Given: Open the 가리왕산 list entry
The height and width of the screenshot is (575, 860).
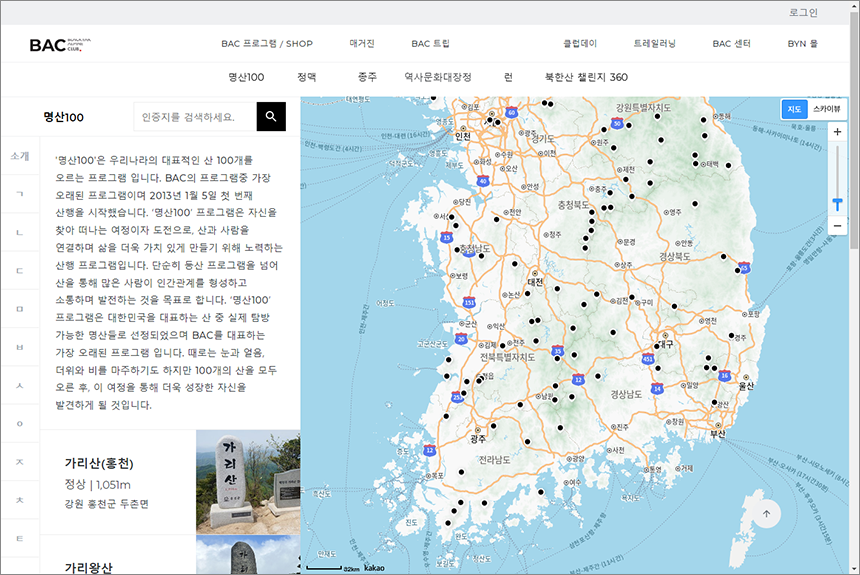Looking at the screenshot, I should [x=88, y=568].
